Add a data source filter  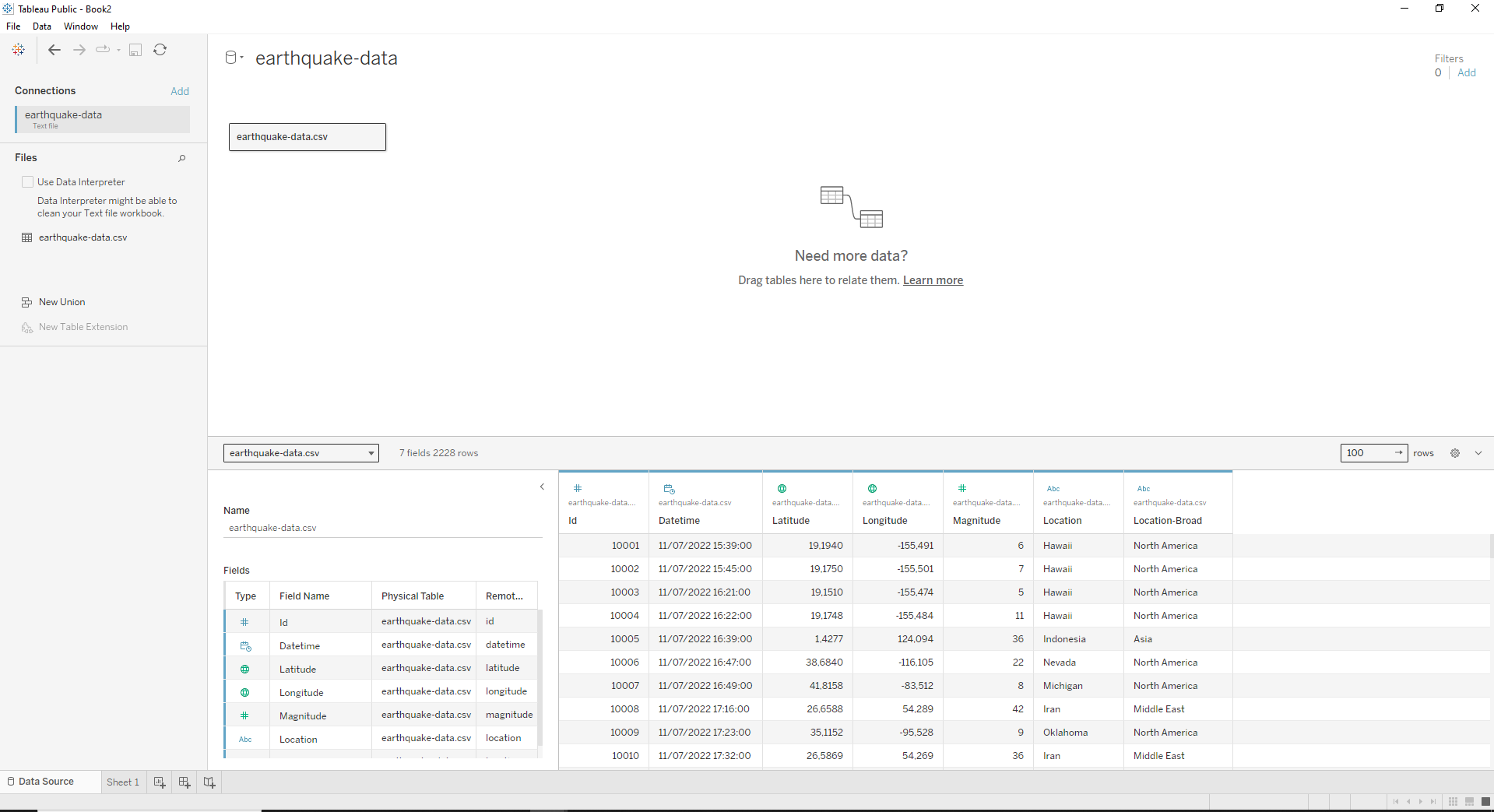1467,72
